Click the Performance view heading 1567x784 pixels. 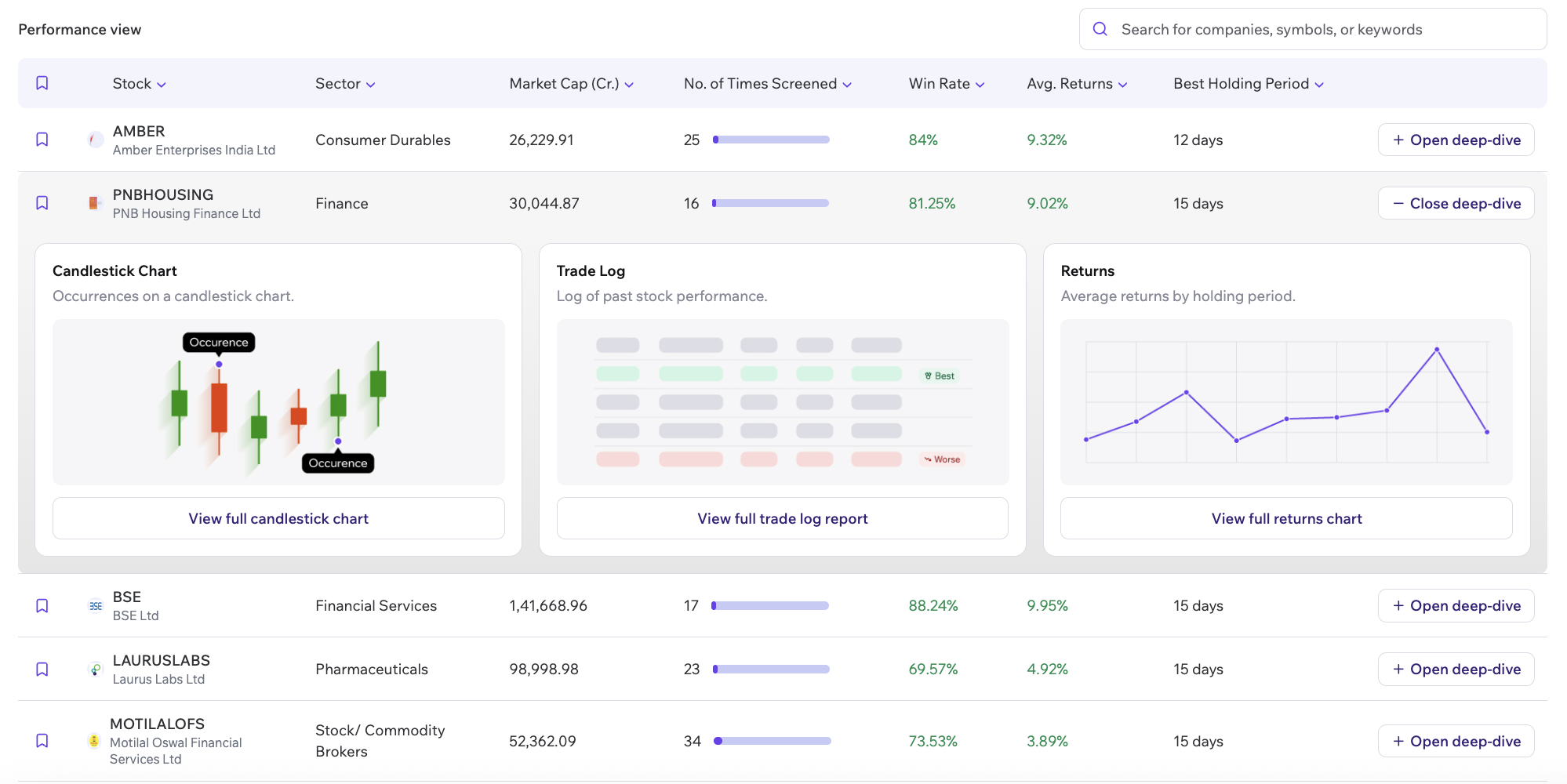[x=80, y=29]
